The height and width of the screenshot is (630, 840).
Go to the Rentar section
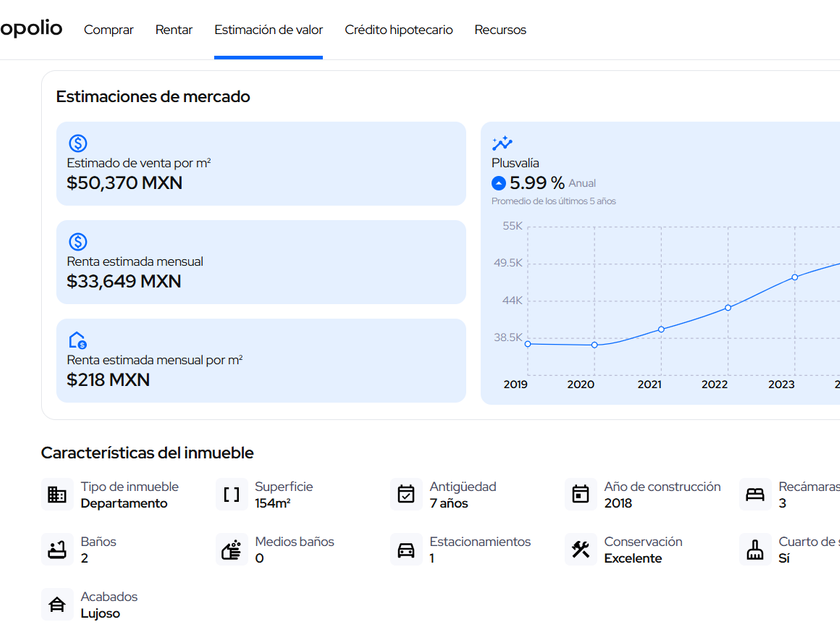[174, 30]
